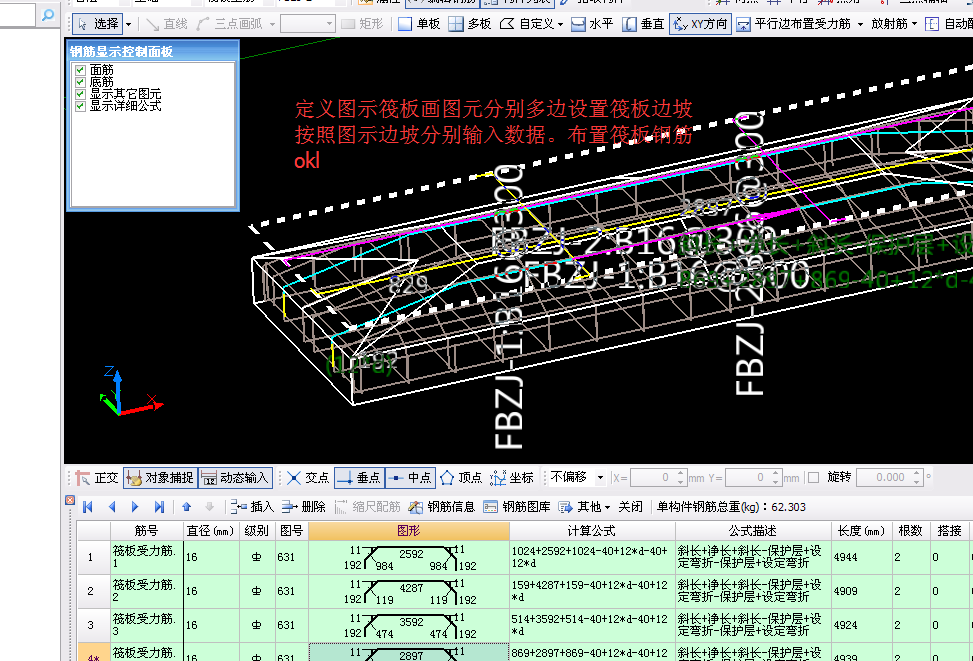Click the 计算公式 column header
This screenshot has height=661, width=973.
click(x=592, y=531)
